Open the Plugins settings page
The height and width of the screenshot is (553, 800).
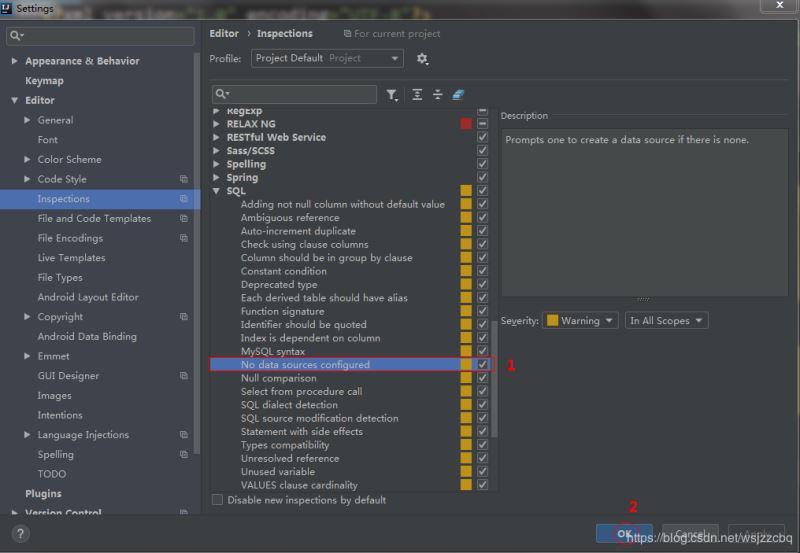click(43, 493)
